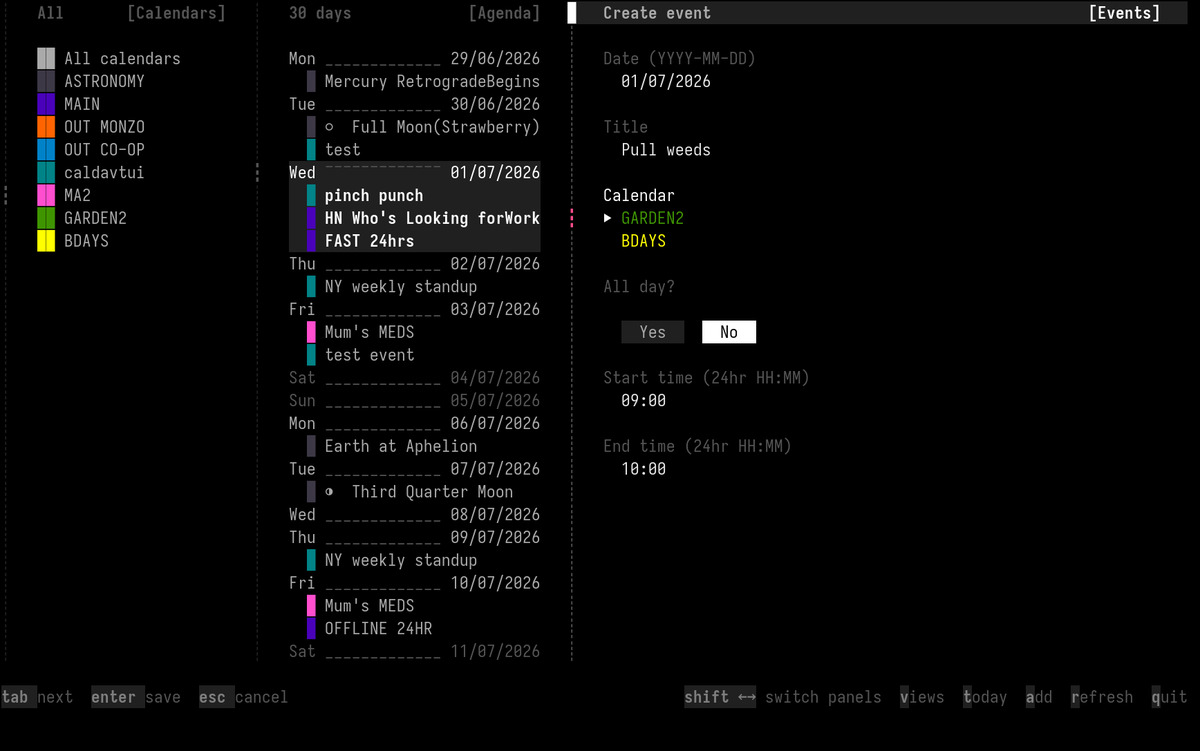1200x751 pixels.
Task: Click the MAIN calendar purple swatch
Action: point(46,104)
